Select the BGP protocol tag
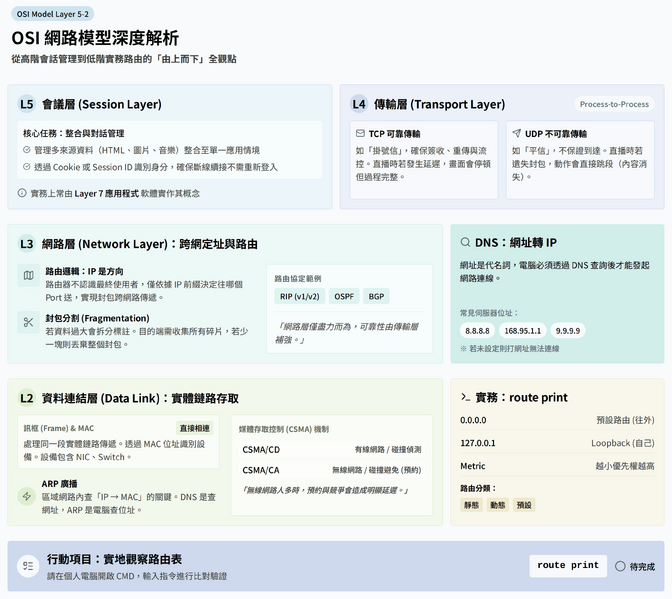 point(376,296)
